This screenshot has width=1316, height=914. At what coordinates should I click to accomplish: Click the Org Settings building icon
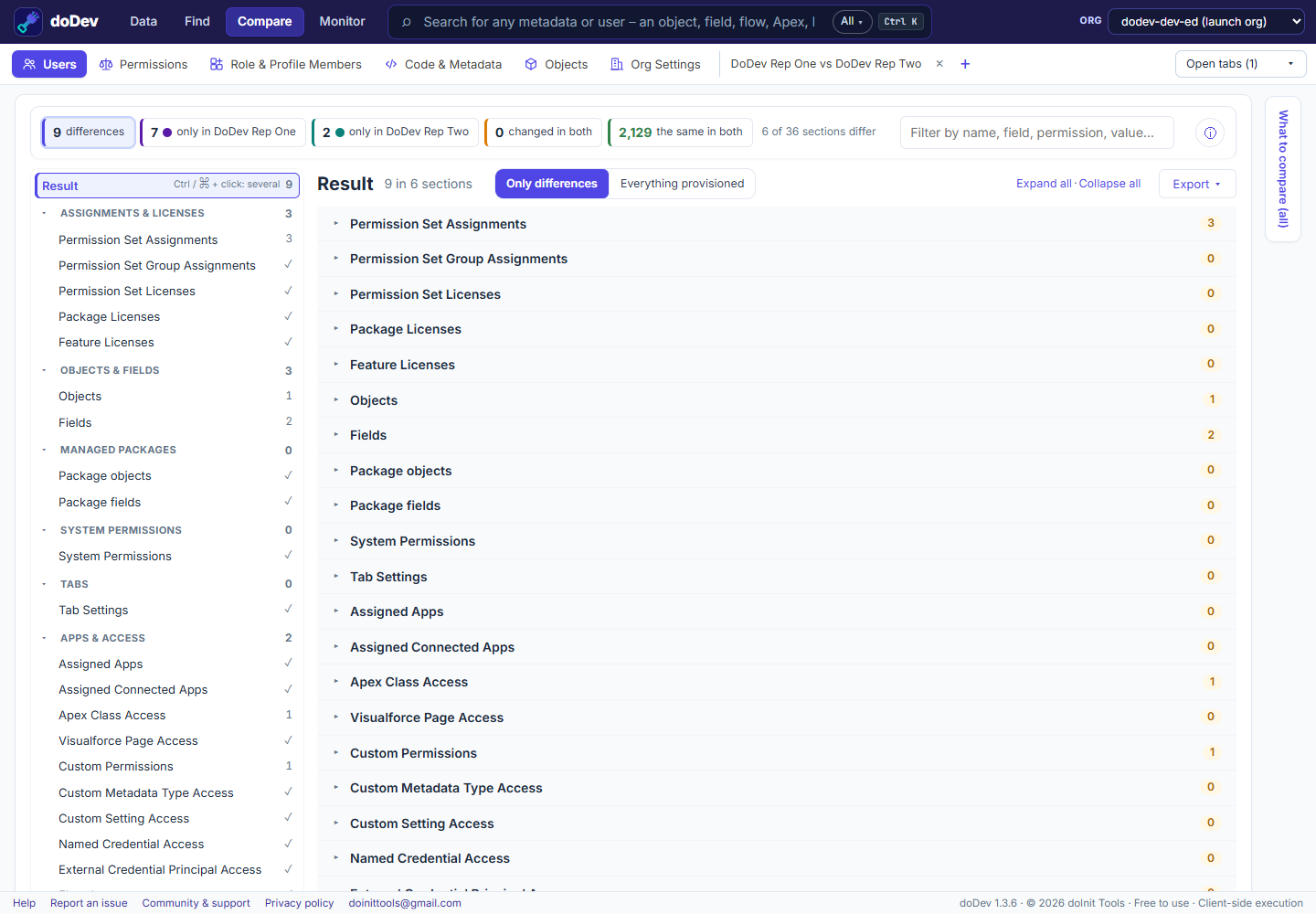[617, 64]
